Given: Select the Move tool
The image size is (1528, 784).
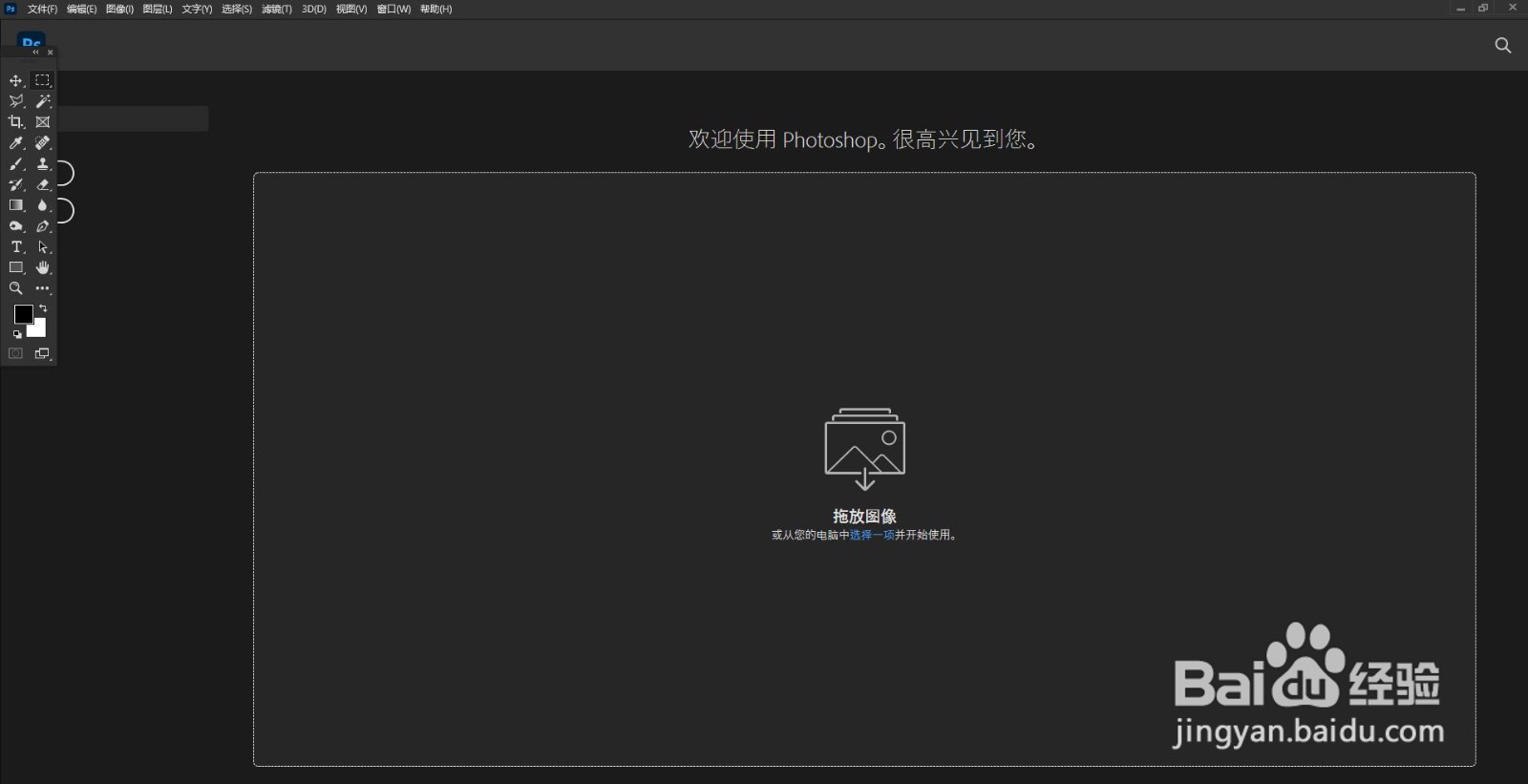Looking at the screenshot, I should click(x=16, y=80).
